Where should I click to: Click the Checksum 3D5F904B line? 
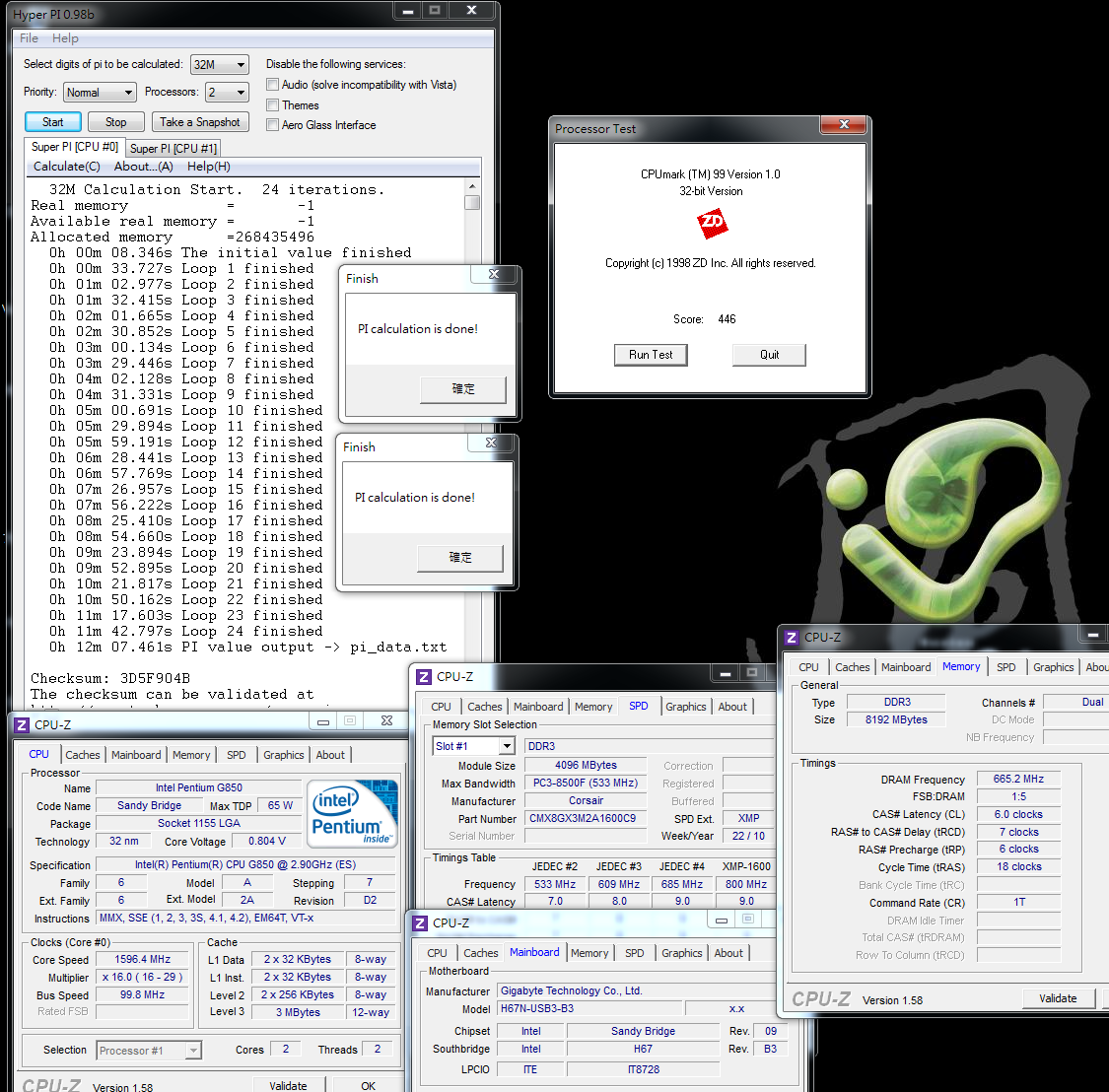pos(110,677)
